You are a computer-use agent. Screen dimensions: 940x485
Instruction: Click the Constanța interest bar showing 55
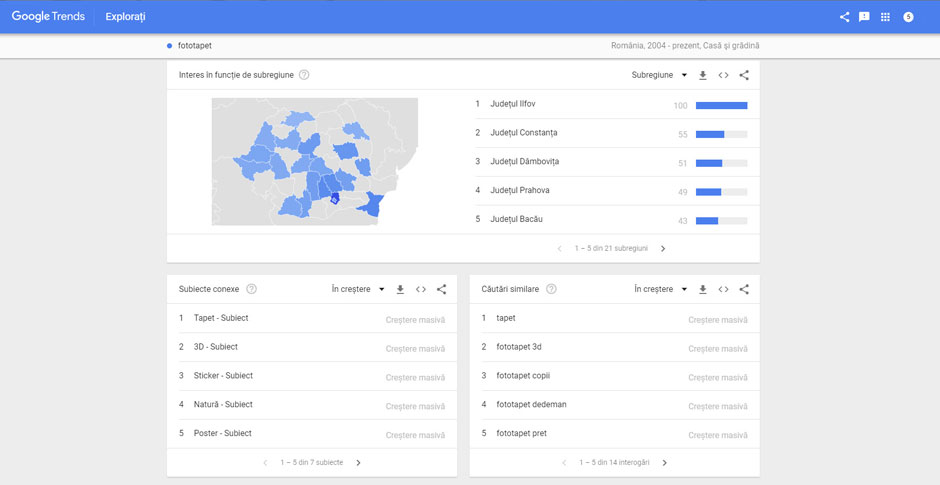click(721, 134)
